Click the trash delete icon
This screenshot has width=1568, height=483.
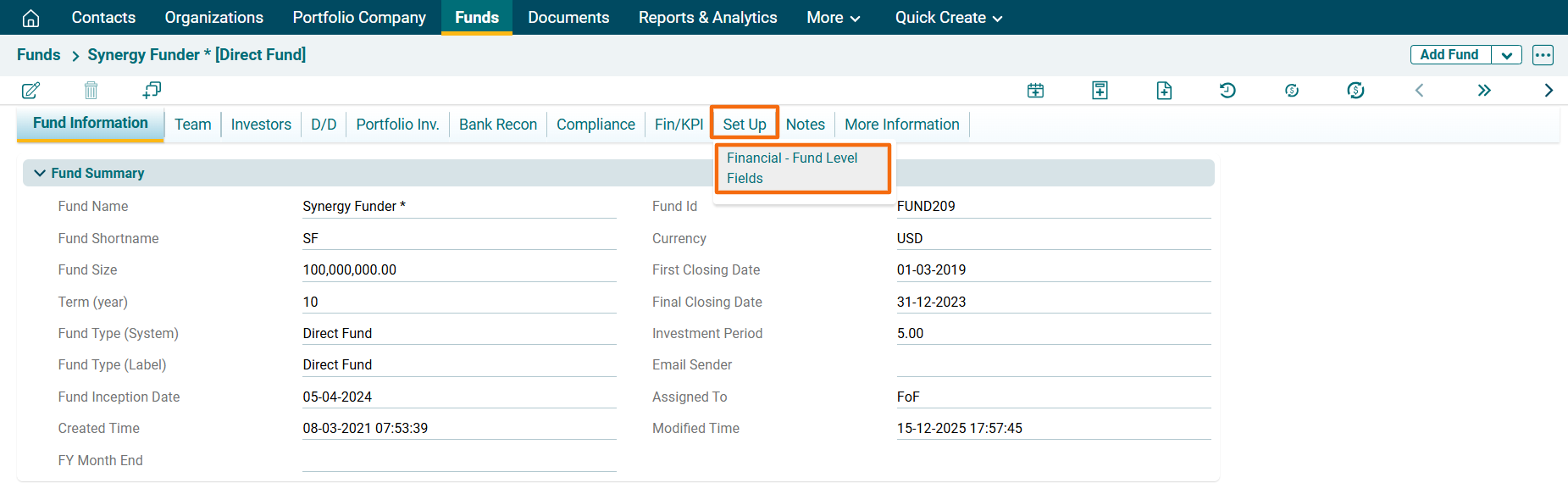[91, 90]
